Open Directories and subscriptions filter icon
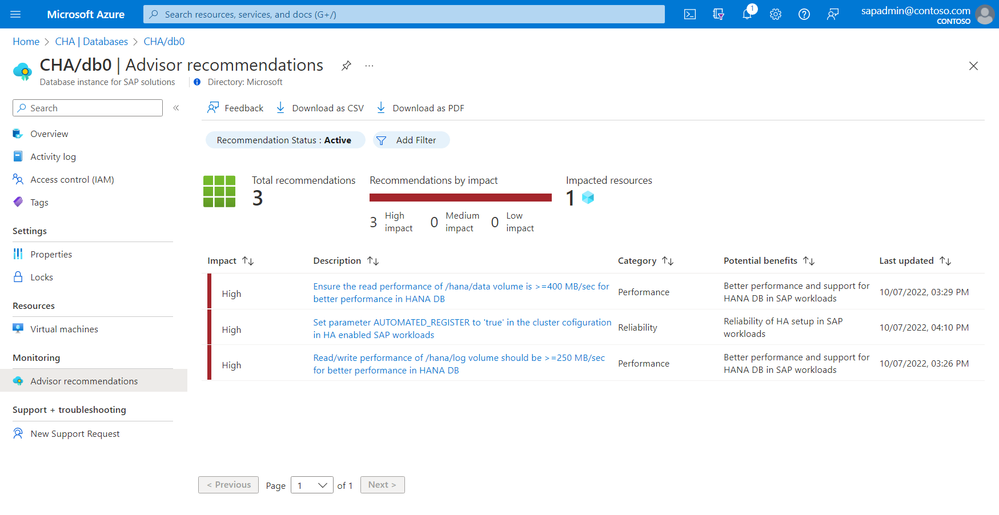 [x=718, y=14]
